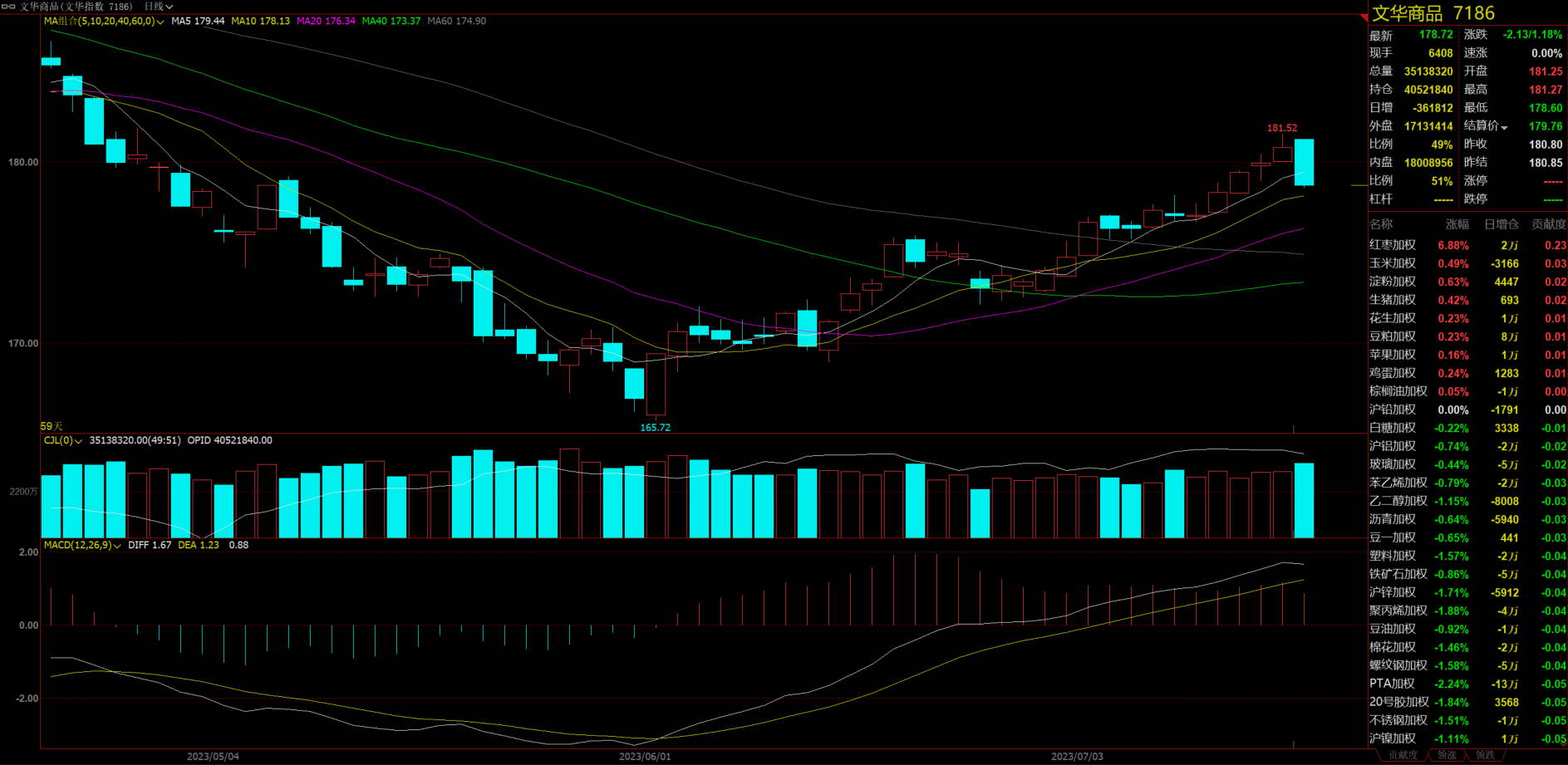Click the 181.52 high price marker

tap(1281, 128)
